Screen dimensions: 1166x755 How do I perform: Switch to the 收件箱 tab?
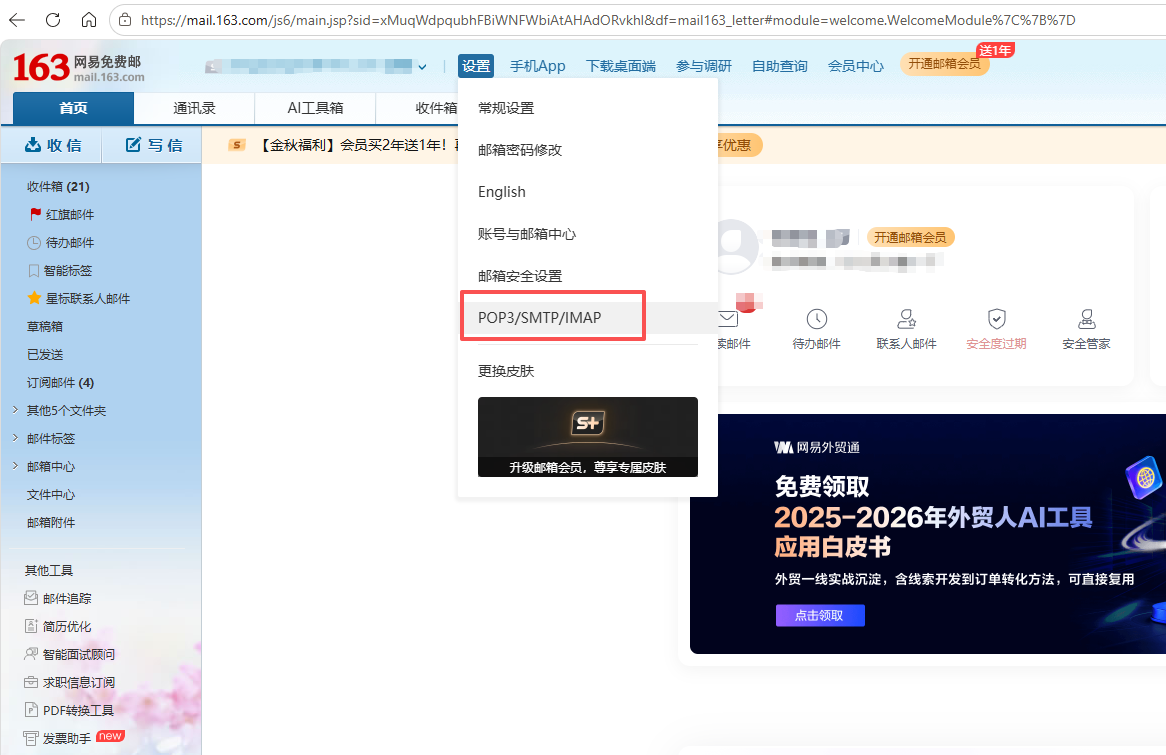436,108
